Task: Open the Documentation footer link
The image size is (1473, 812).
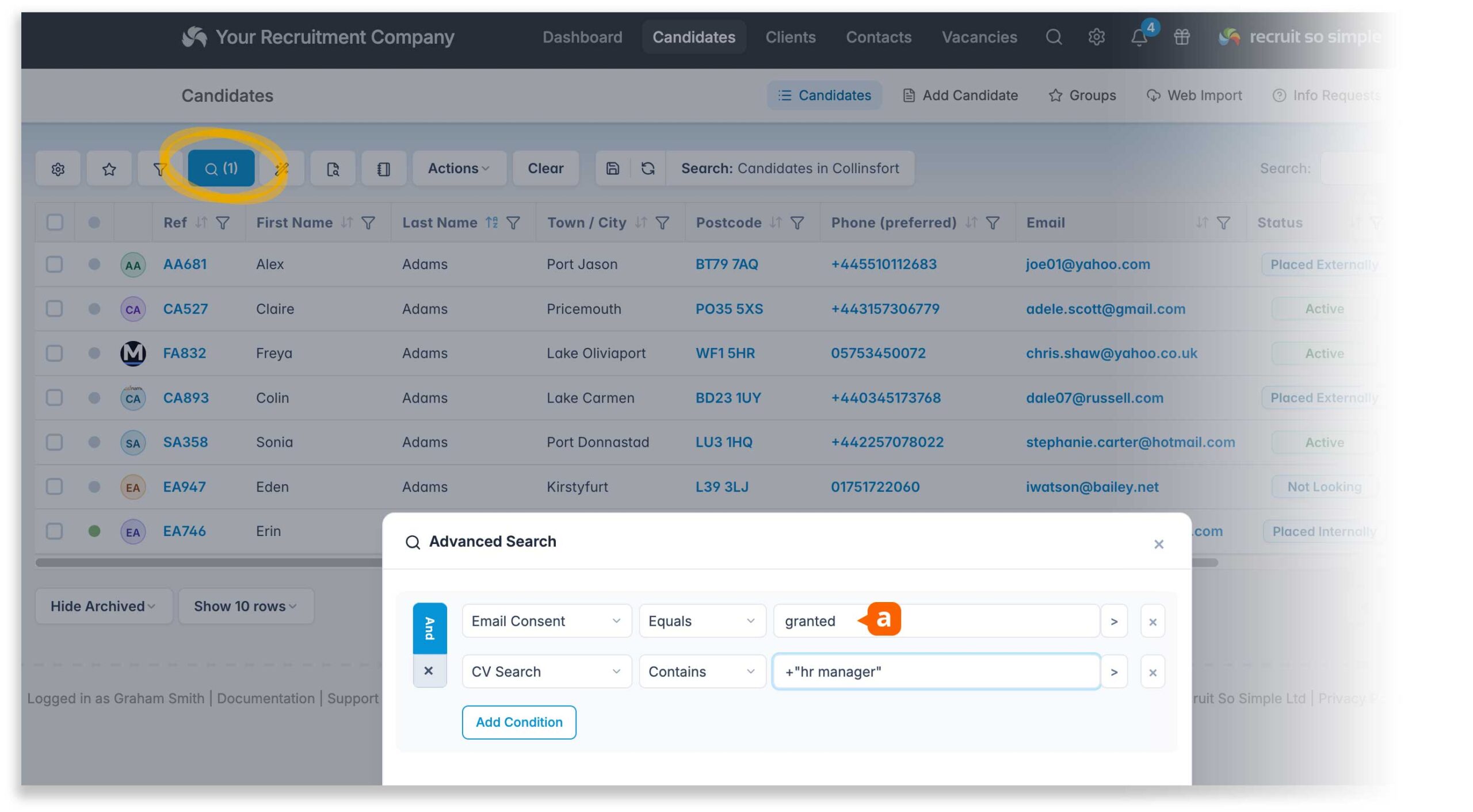Action: pos(266,698)
